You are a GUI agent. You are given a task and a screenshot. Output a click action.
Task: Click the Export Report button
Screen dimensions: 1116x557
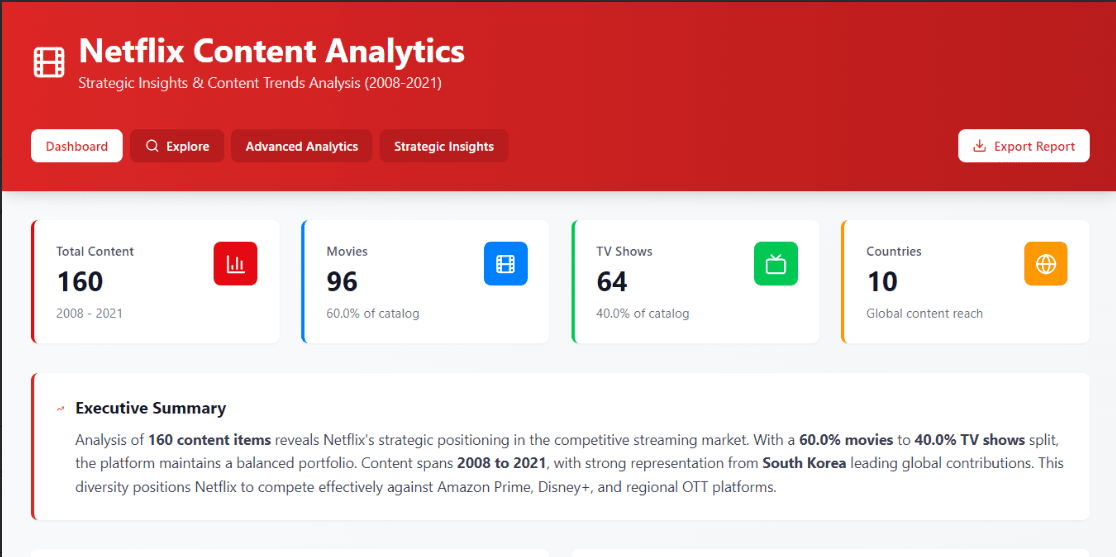coord(1023,146)
